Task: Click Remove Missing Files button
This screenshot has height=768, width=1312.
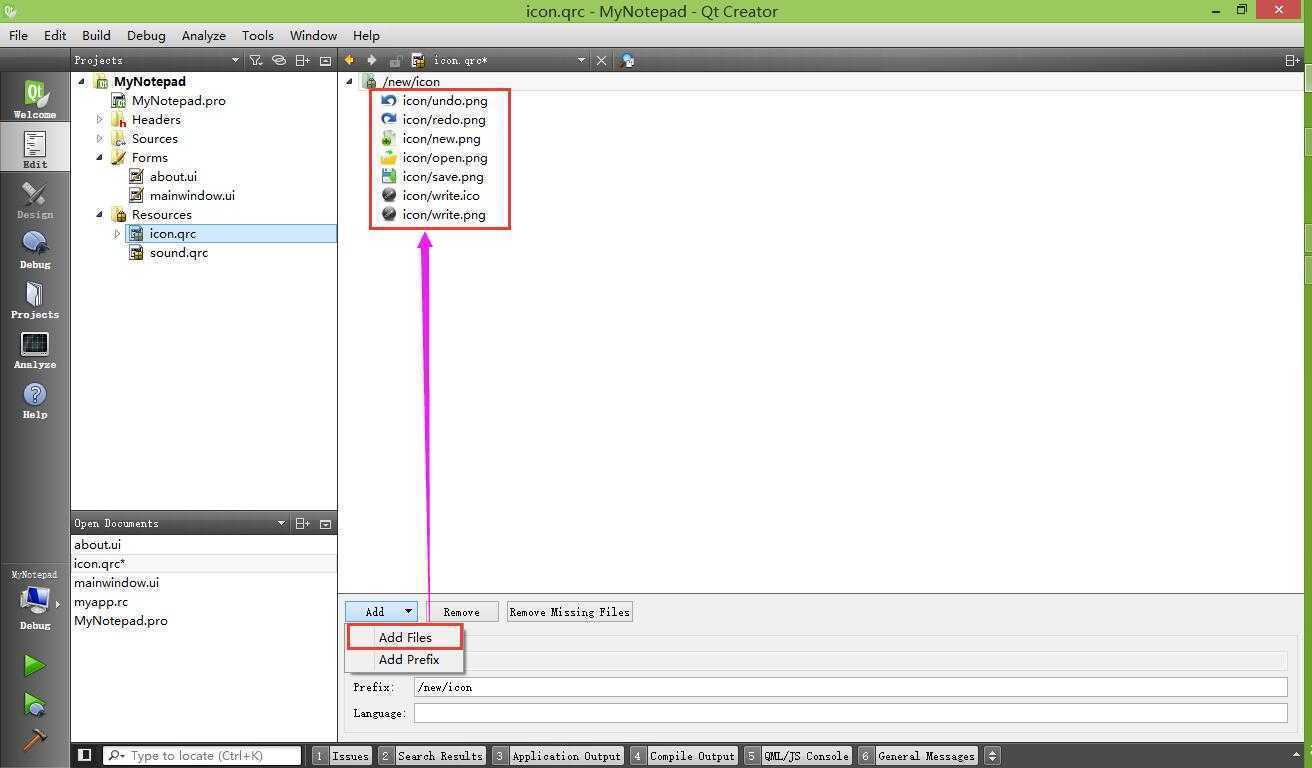Action: (569, 612)
